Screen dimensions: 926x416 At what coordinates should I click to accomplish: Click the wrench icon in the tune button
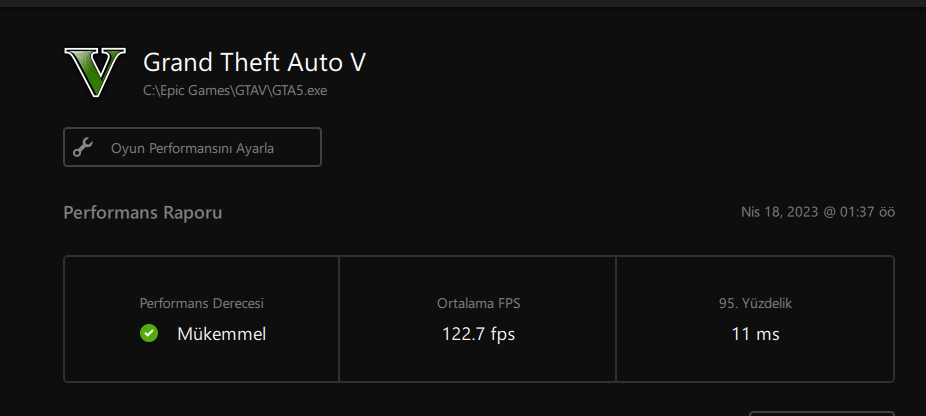83,148
